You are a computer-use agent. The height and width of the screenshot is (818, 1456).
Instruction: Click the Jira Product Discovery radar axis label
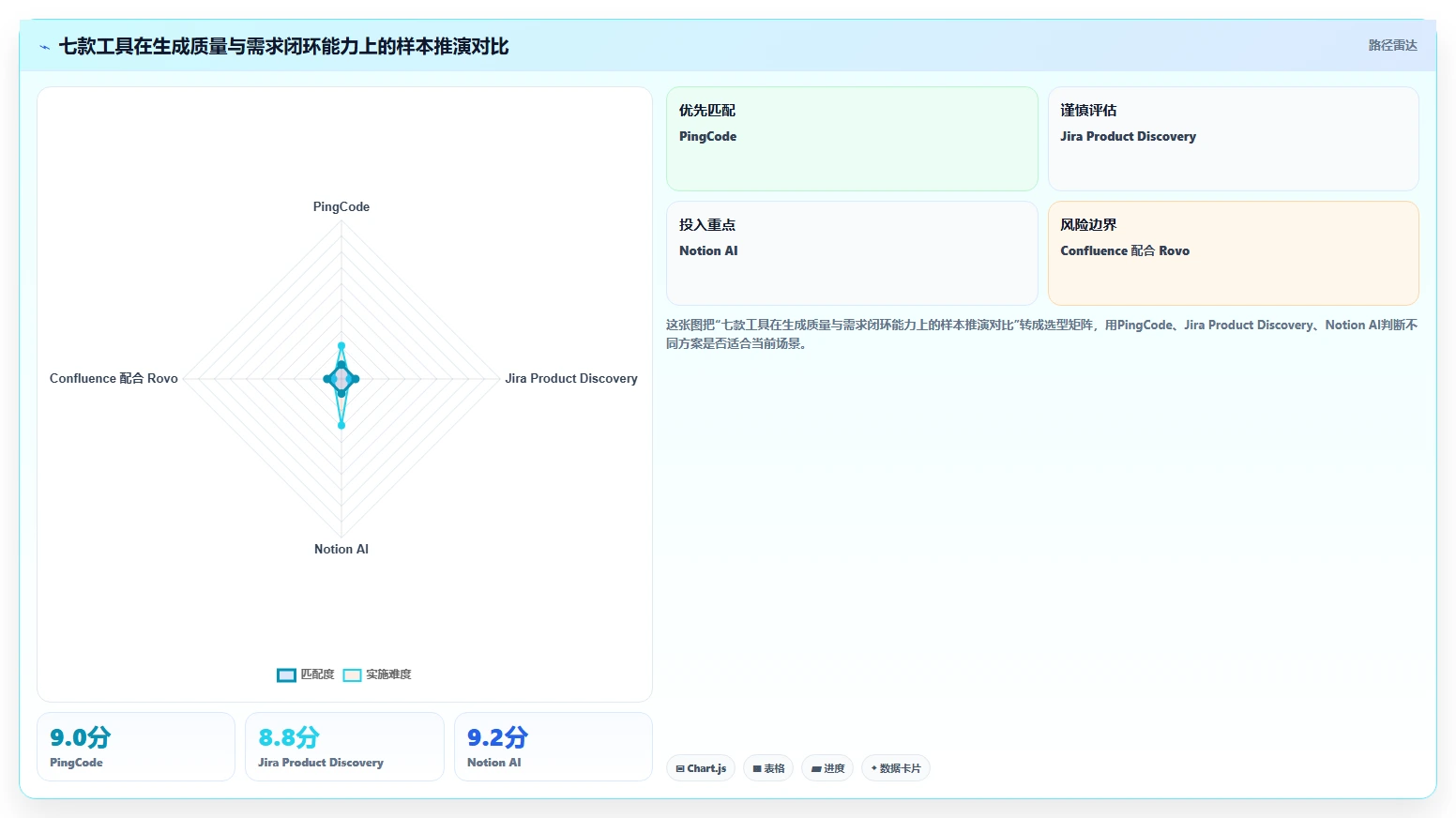[571, 378]
